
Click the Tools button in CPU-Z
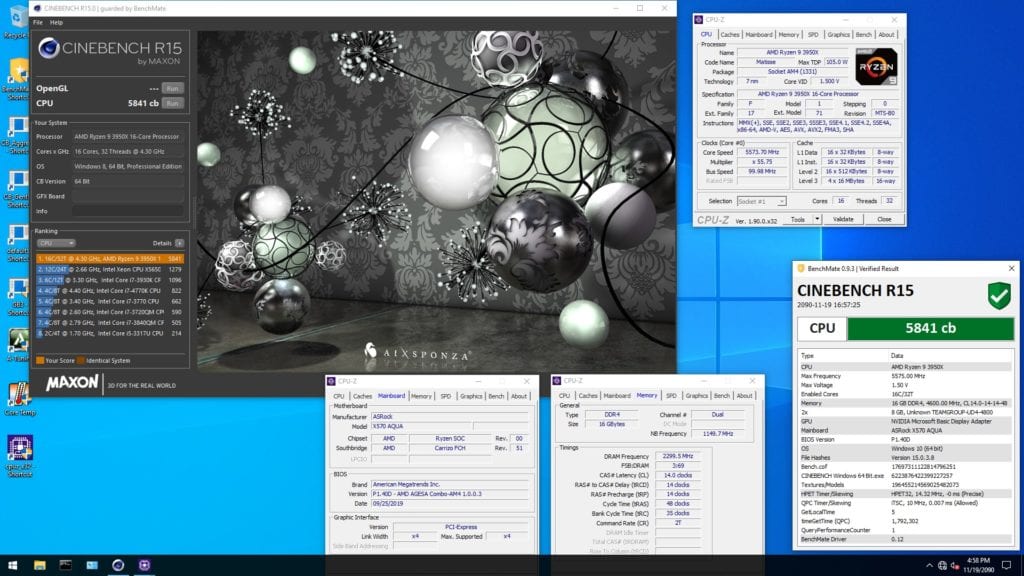coord(798,219)
